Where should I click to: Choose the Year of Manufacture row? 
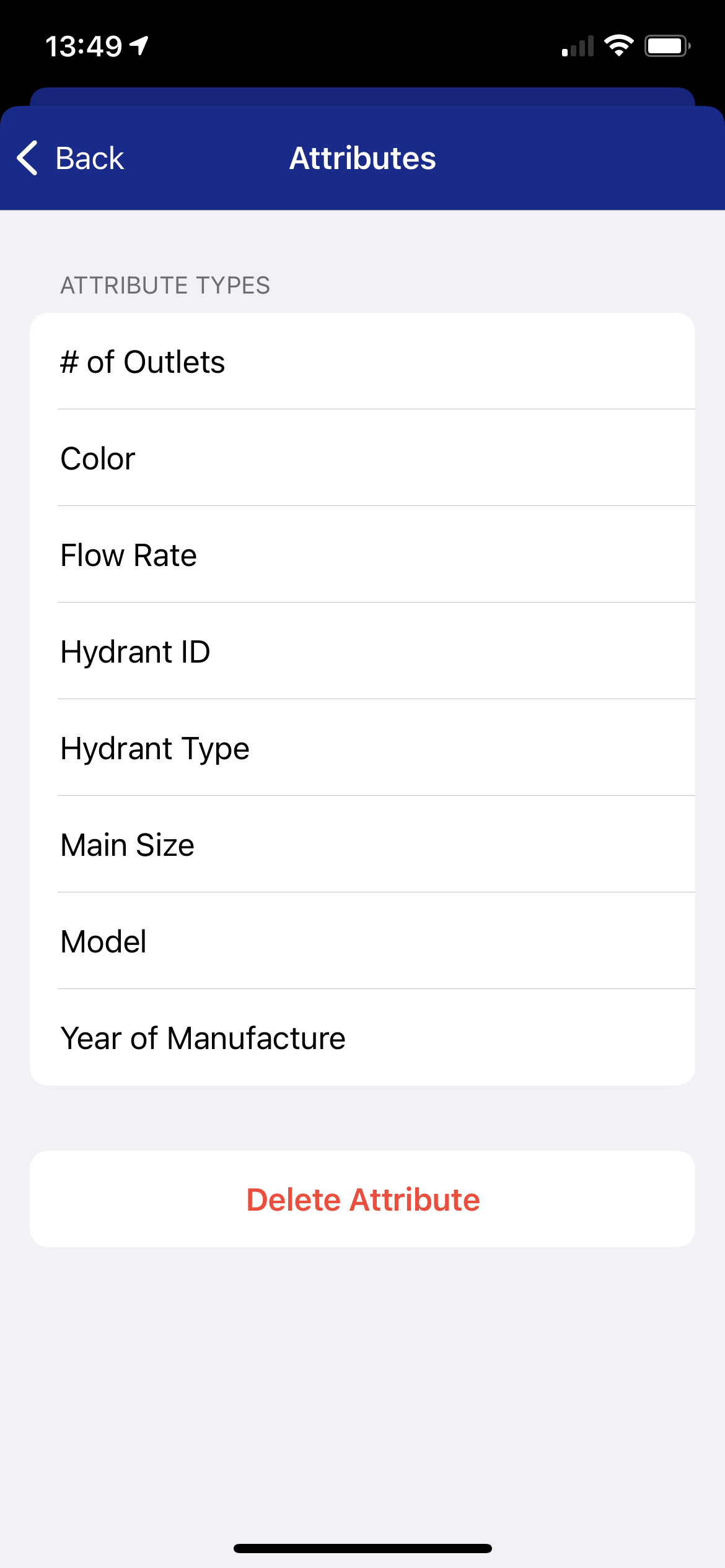click(362, 1038)
